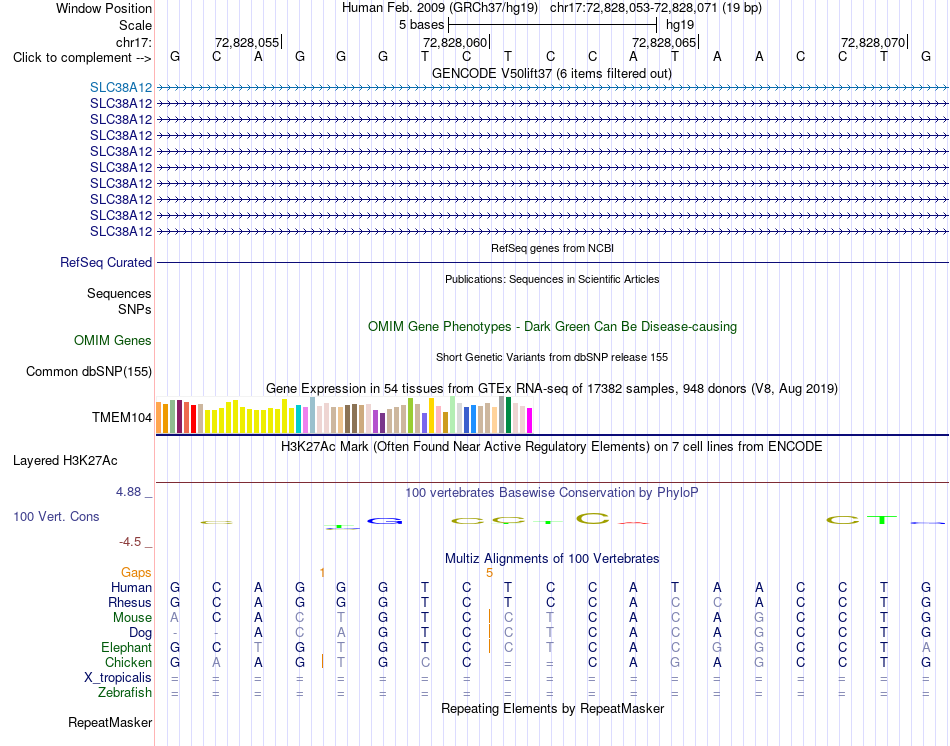Open 'Multiz Alignments of 100 Vertebrates' title
This screenshot has height=746, width=950.
click(x=552, y=559)
